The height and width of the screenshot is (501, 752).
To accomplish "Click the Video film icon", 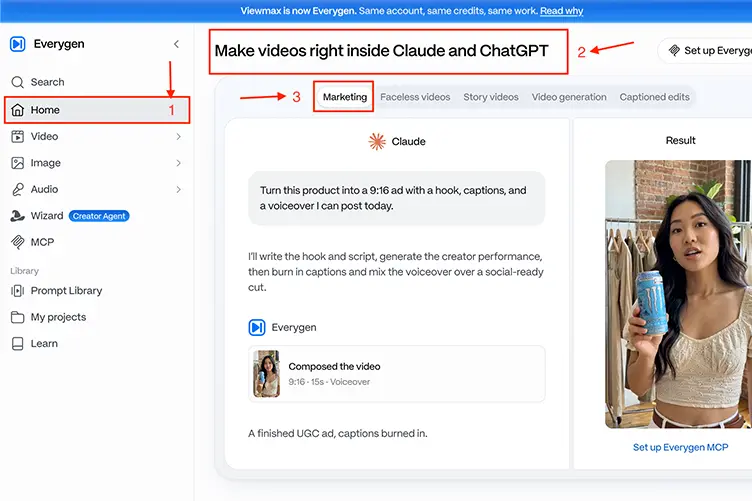I will coord(18,137).
